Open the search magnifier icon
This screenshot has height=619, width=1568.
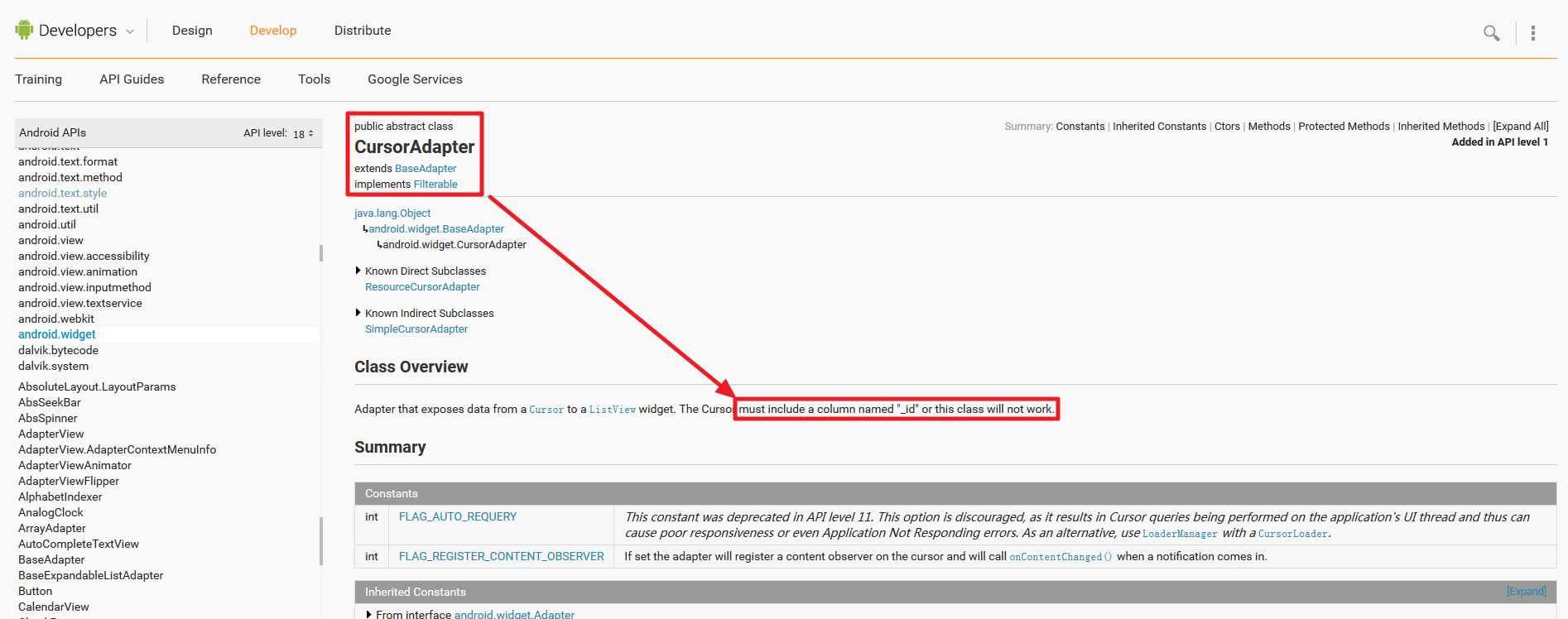tap(1491, 33)
